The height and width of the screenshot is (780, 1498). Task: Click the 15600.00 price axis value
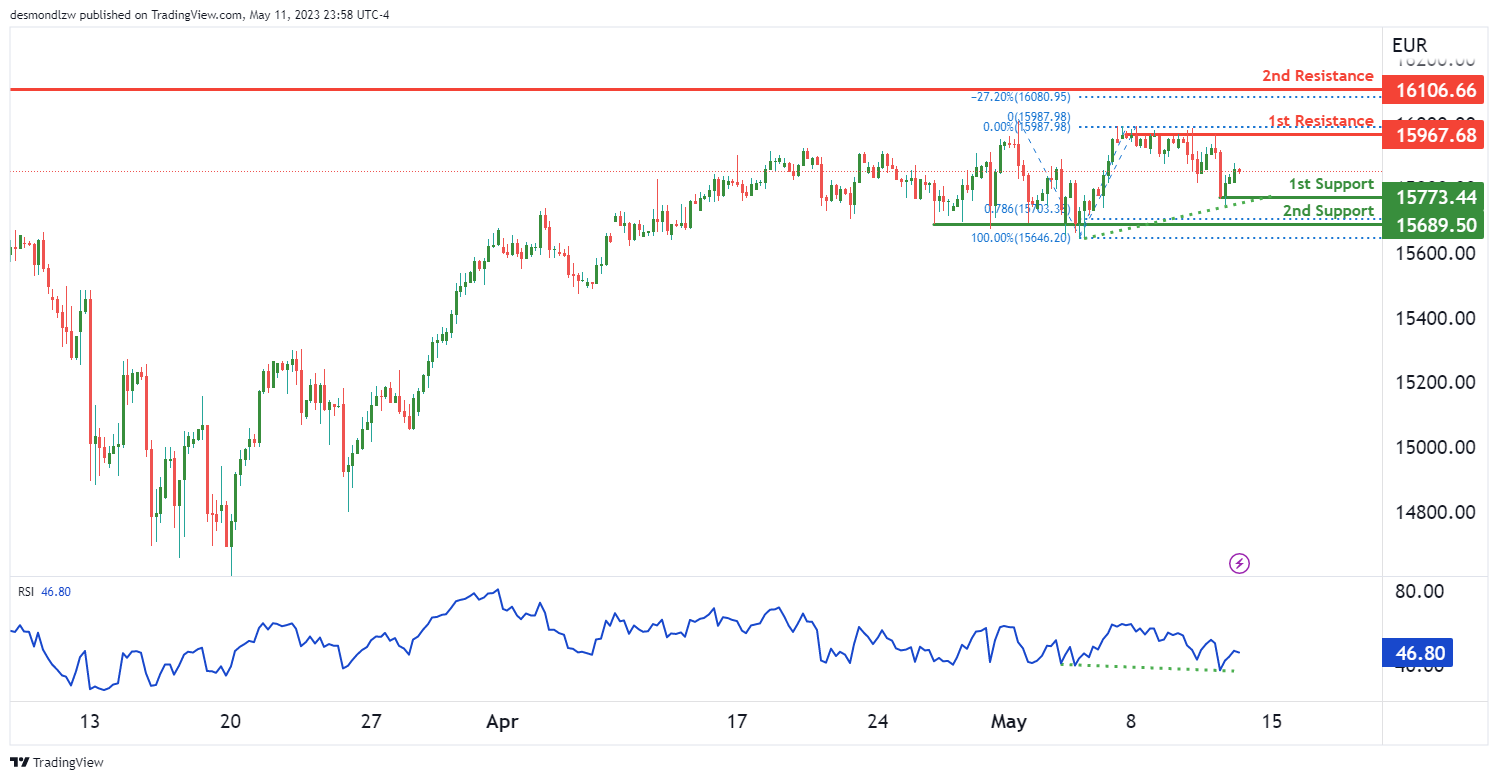click(x=1435, y=254)
